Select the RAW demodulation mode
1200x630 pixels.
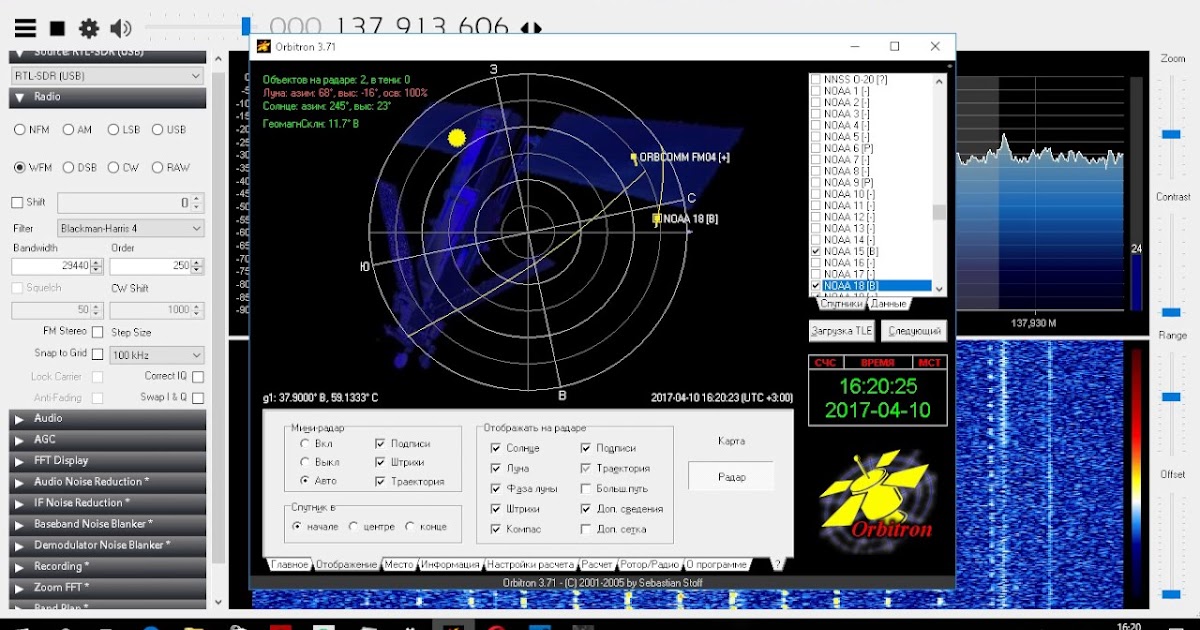click(x=158, y=168)
